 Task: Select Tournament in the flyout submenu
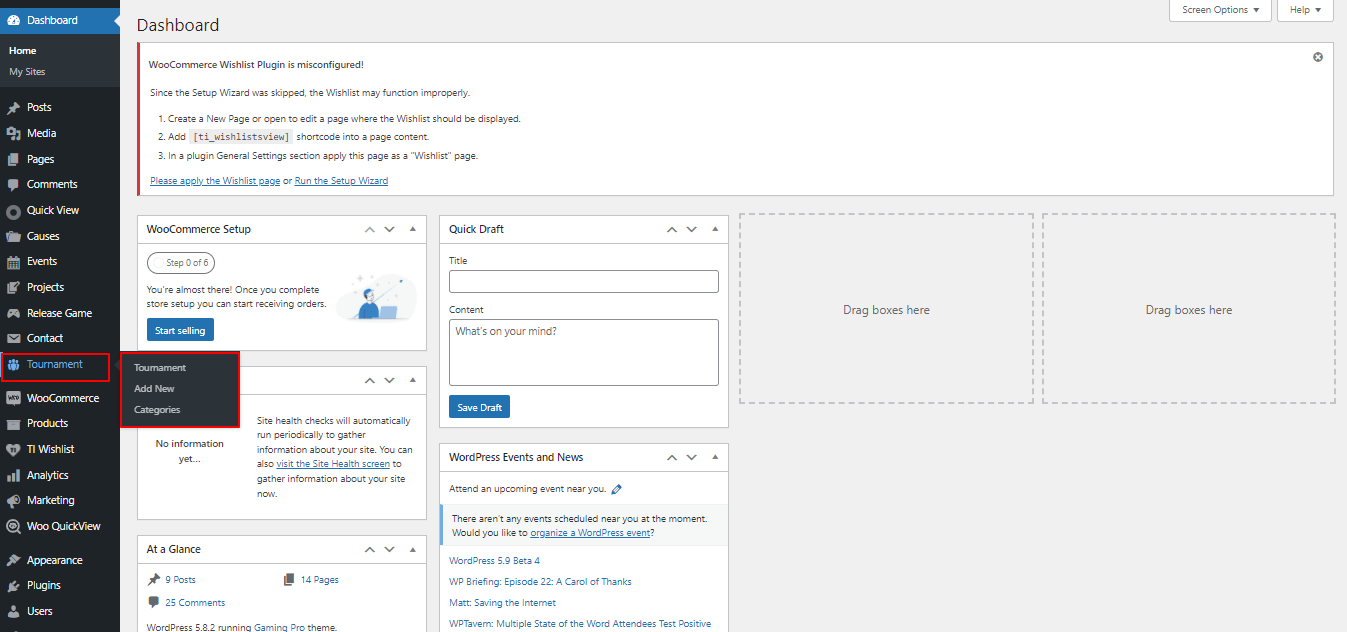[160, 368]
